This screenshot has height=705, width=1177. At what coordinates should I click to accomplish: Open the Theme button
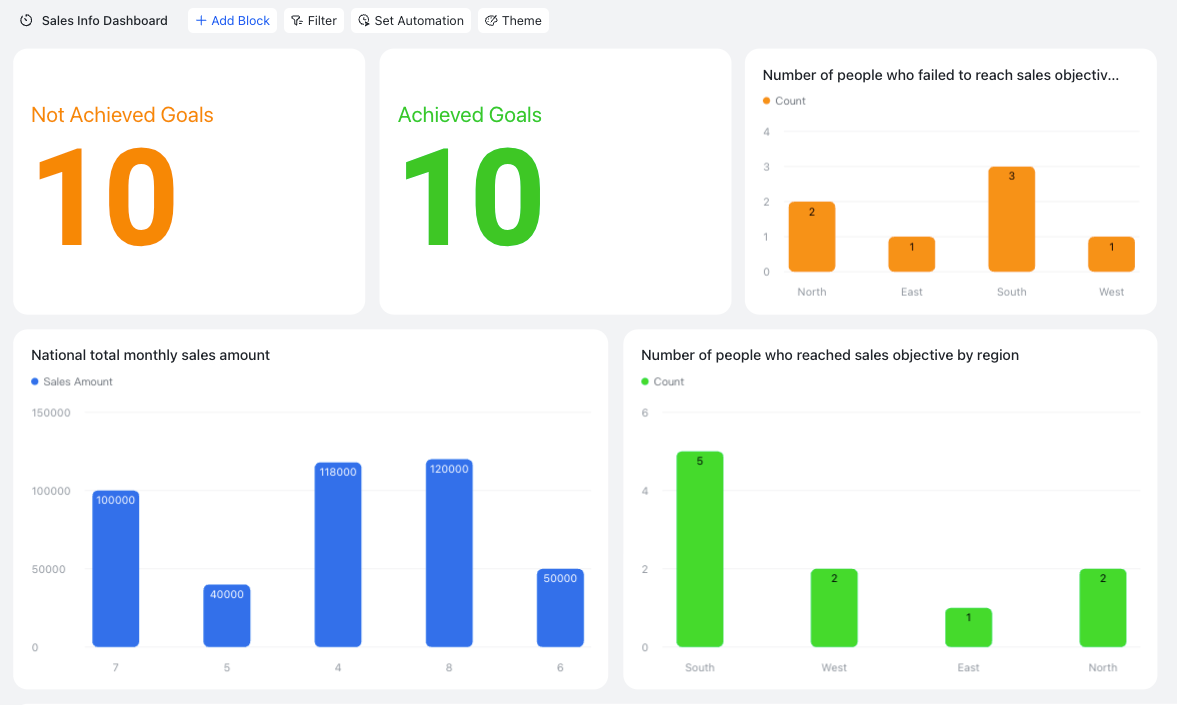click(x=513, y=20)
